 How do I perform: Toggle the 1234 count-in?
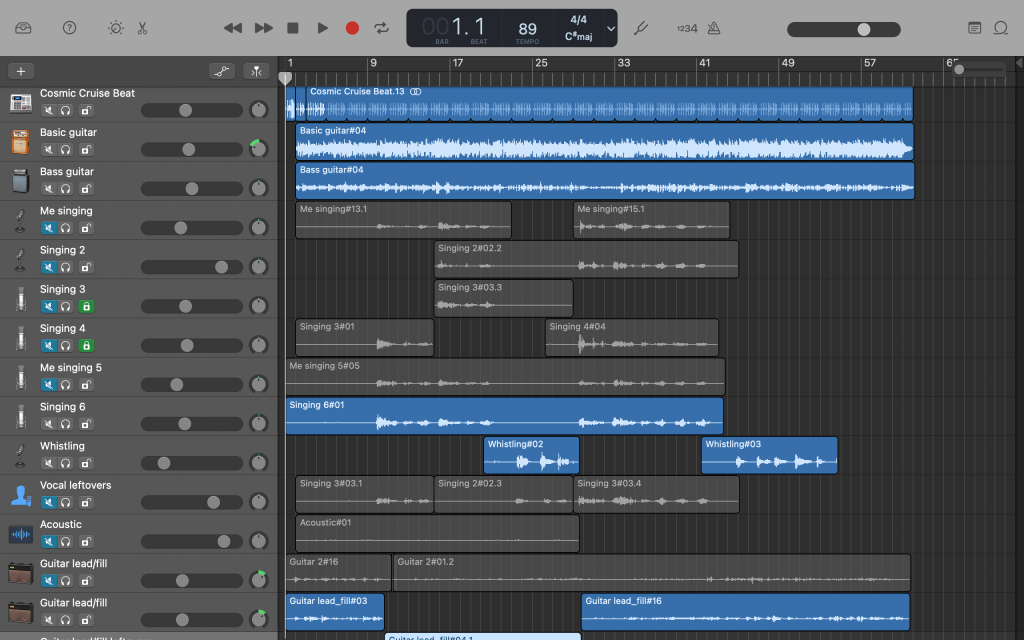[687, 28]
